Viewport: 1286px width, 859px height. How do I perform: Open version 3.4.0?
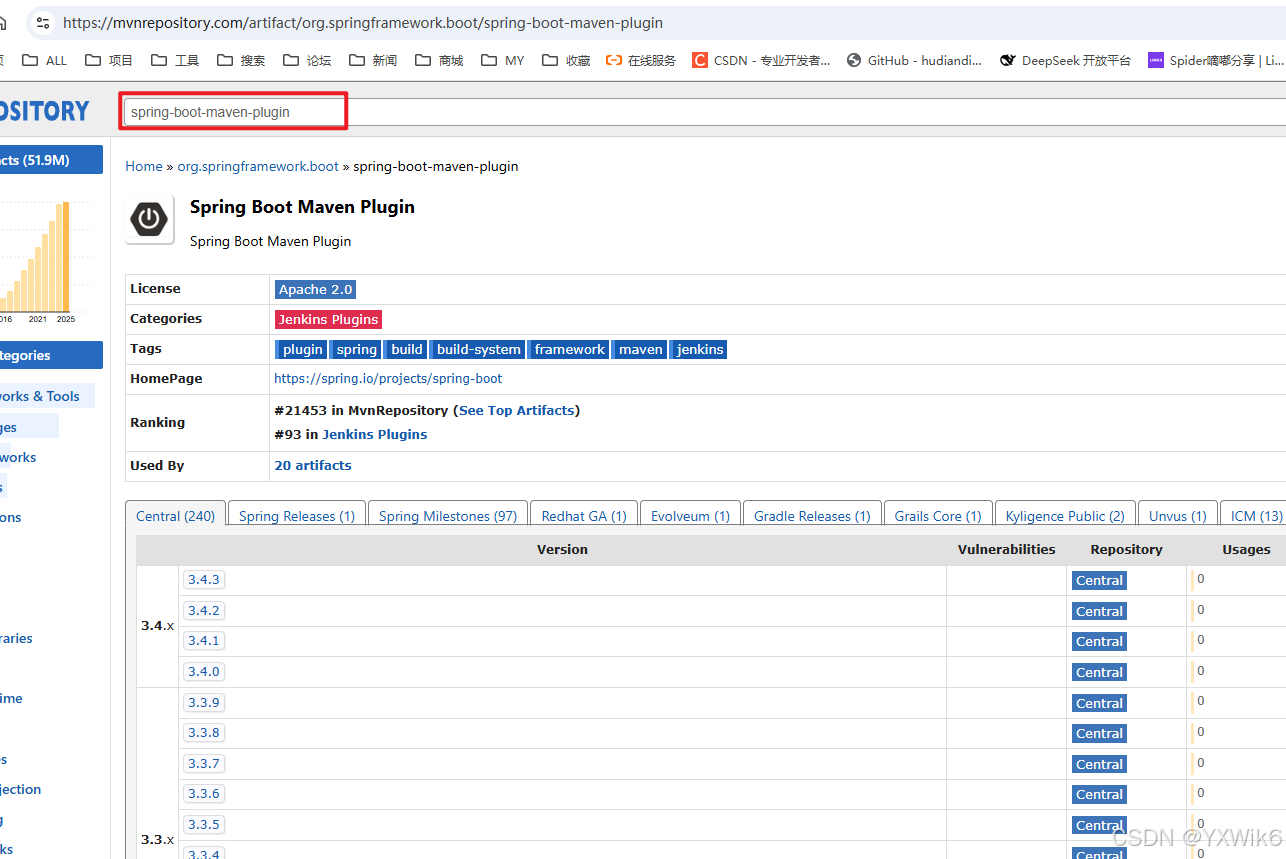coord(203,671)
